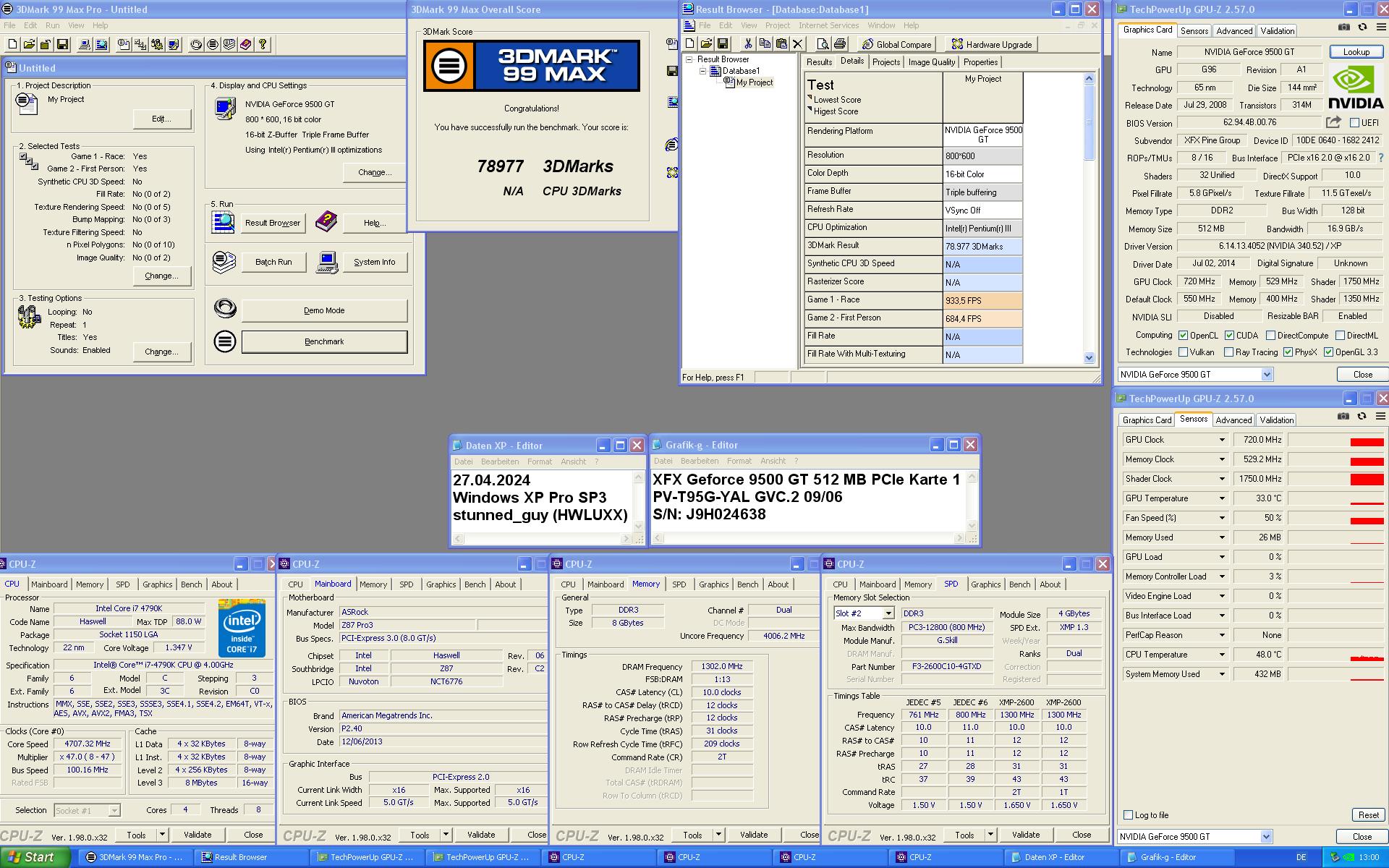
Task: Toggle the DirectCompute checkbox in GPU-Z
Action: pos(1270,336)
